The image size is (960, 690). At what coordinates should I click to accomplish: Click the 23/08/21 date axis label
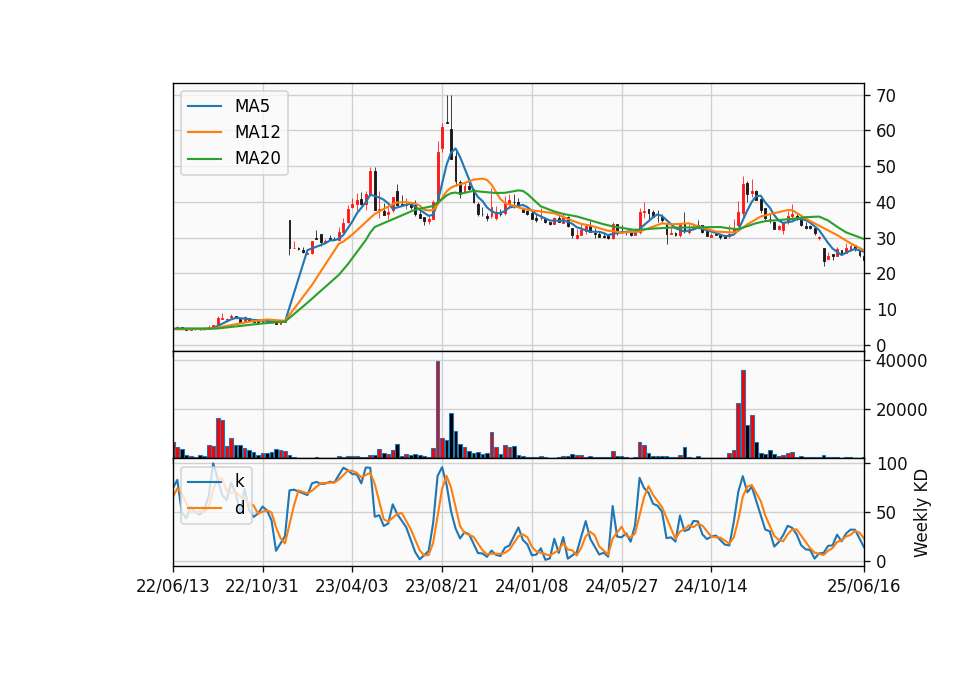point(441,586)
